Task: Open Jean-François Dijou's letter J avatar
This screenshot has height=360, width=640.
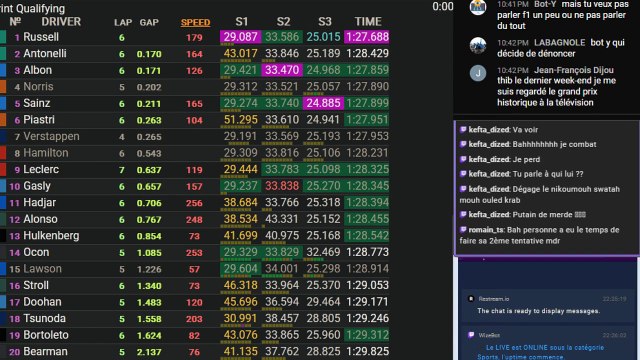Action: (478, 73)
